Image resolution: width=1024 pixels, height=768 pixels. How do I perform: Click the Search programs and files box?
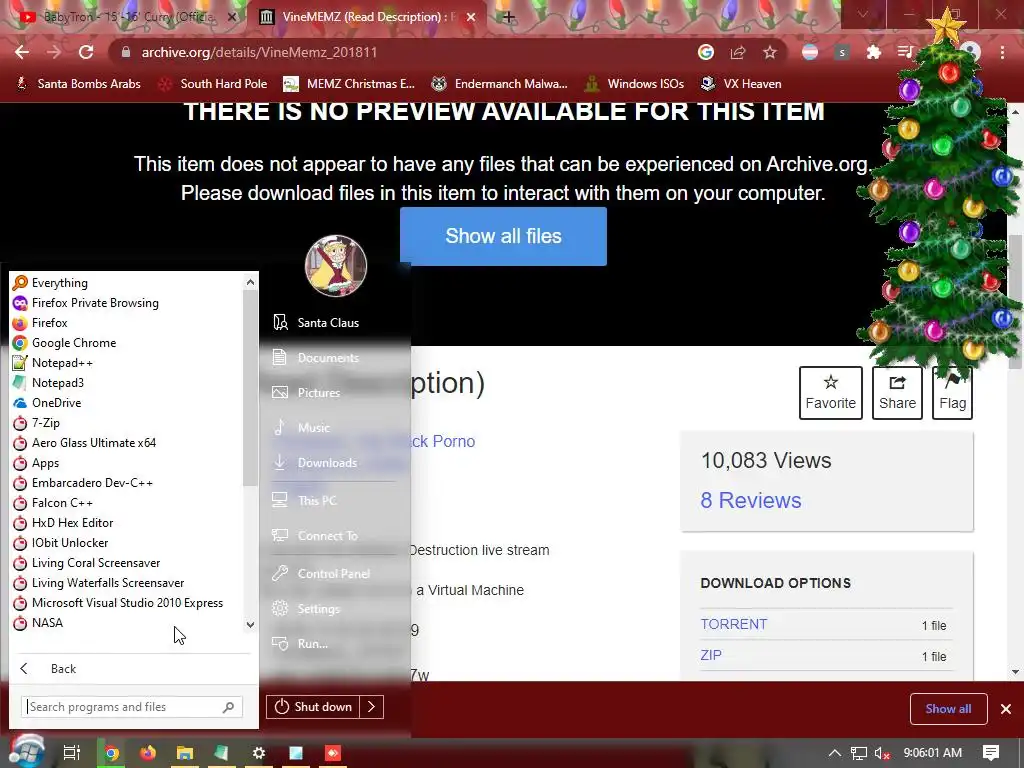point(132,707)
